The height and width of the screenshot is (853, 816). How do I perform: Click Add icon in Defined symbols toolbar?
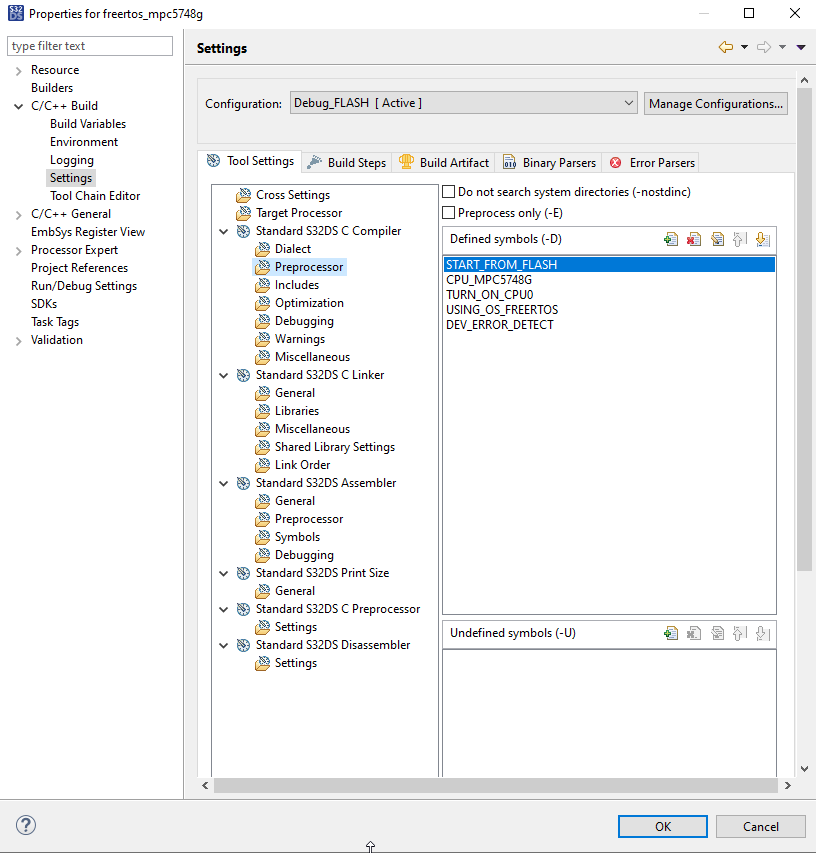point(671,239)
